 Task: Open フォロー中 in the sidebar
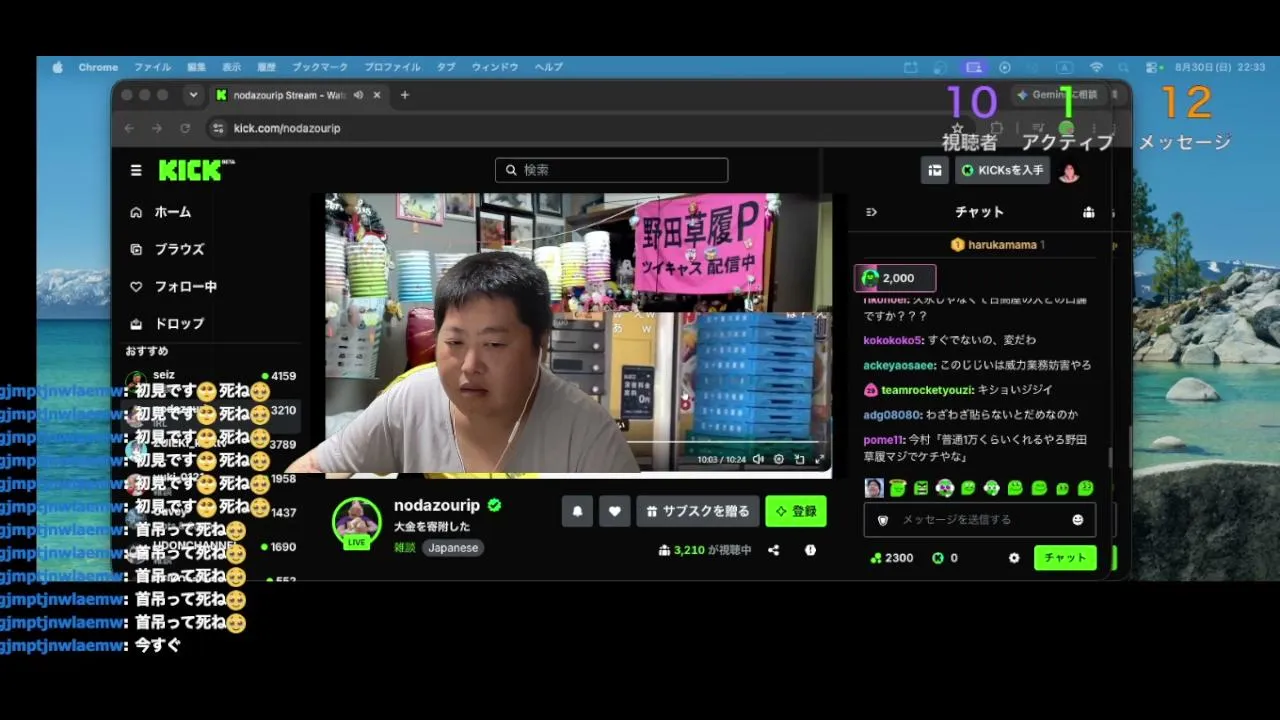click(173, 286)
